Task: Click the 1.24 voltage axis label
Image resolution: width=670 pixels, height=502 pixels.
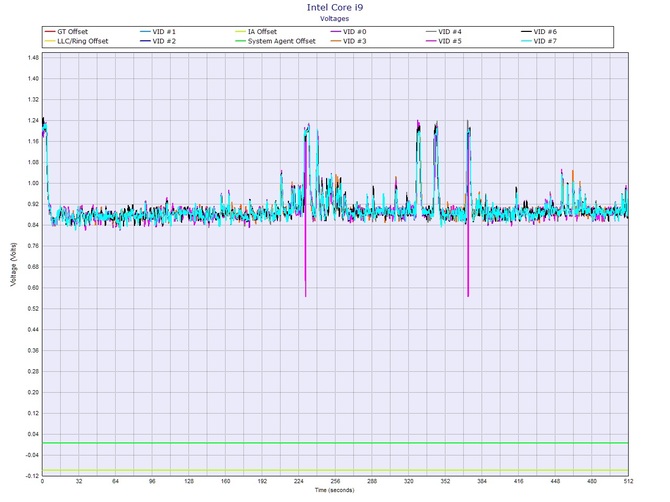Action: click(33, 120)
